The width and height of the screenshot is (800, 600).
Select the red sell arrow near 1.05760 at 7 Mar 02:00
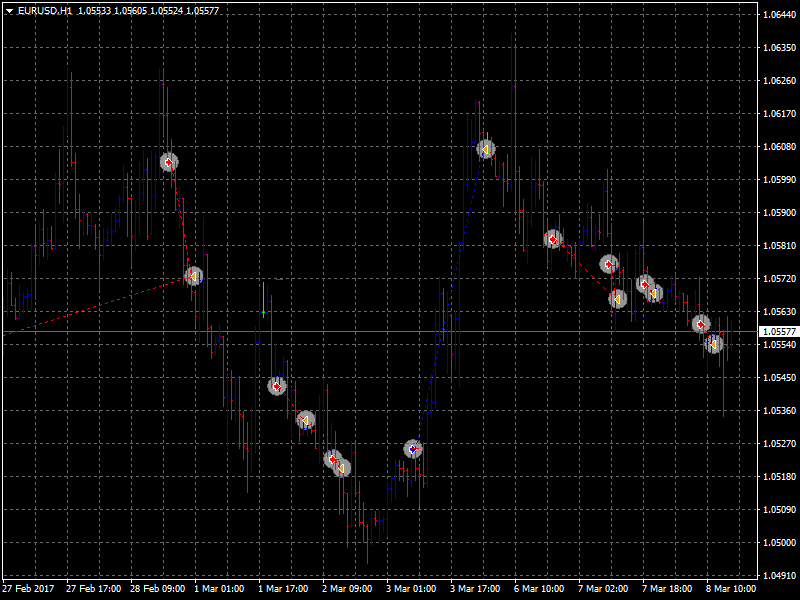point(609,264)
